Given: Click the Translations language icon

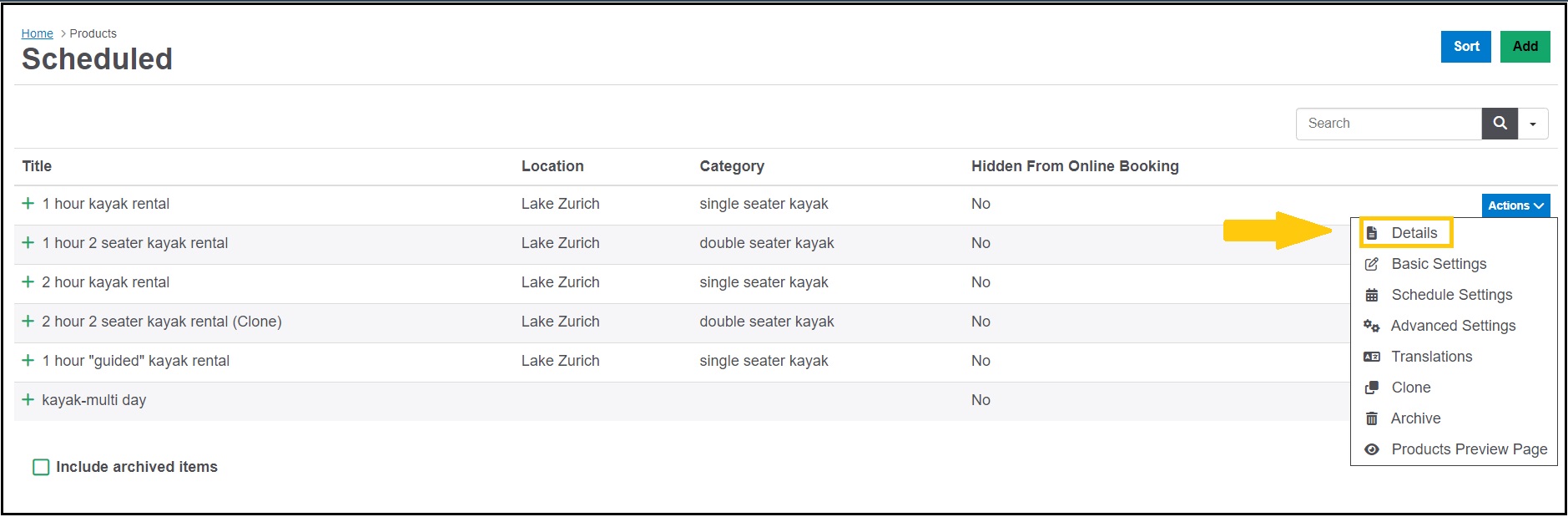Looking at the screenshot, I should coord(1372,357).
